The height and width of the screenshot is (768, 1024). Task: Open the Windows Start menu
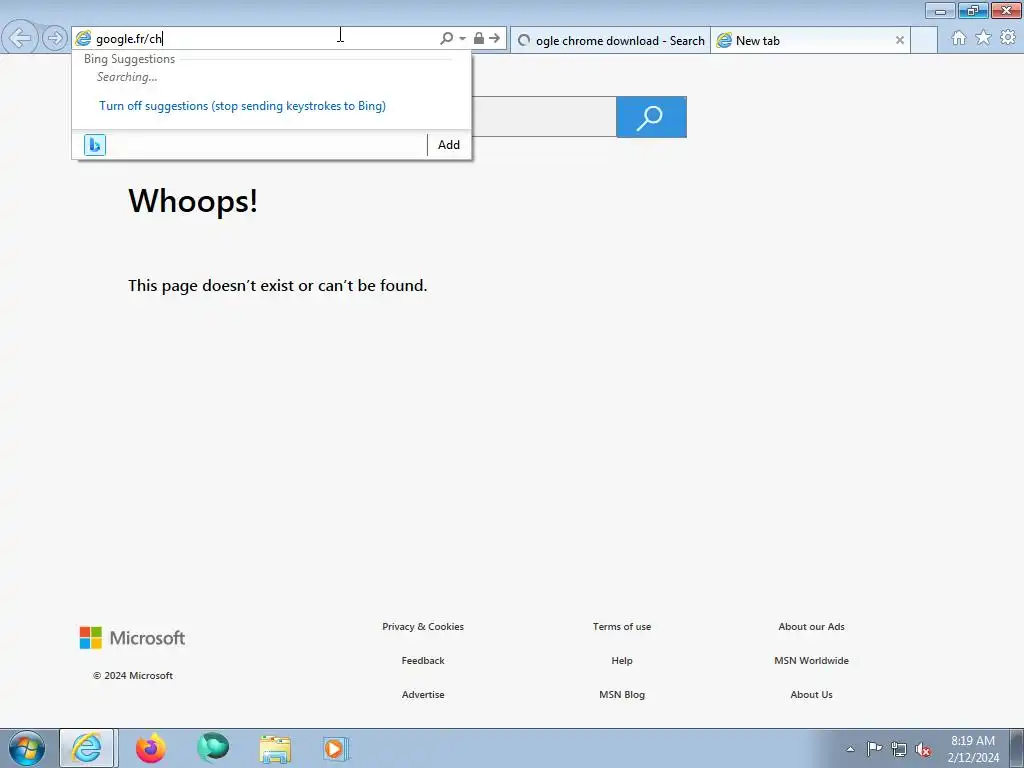click(27, 748)
